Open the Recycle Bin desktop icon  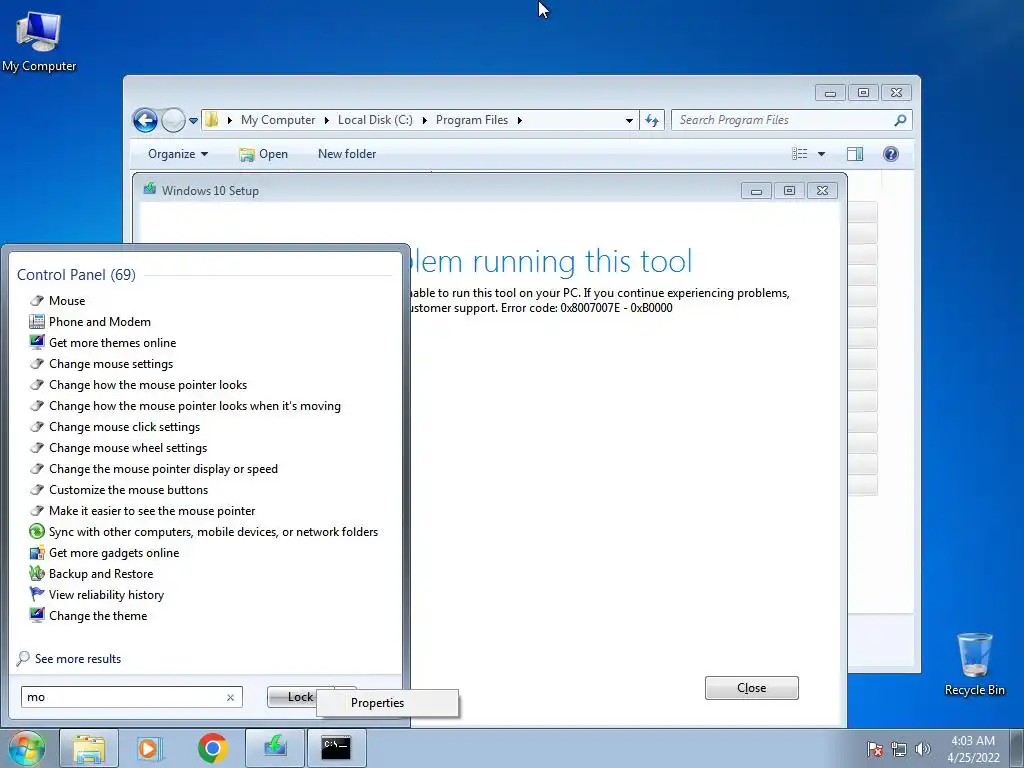(974, 664)
